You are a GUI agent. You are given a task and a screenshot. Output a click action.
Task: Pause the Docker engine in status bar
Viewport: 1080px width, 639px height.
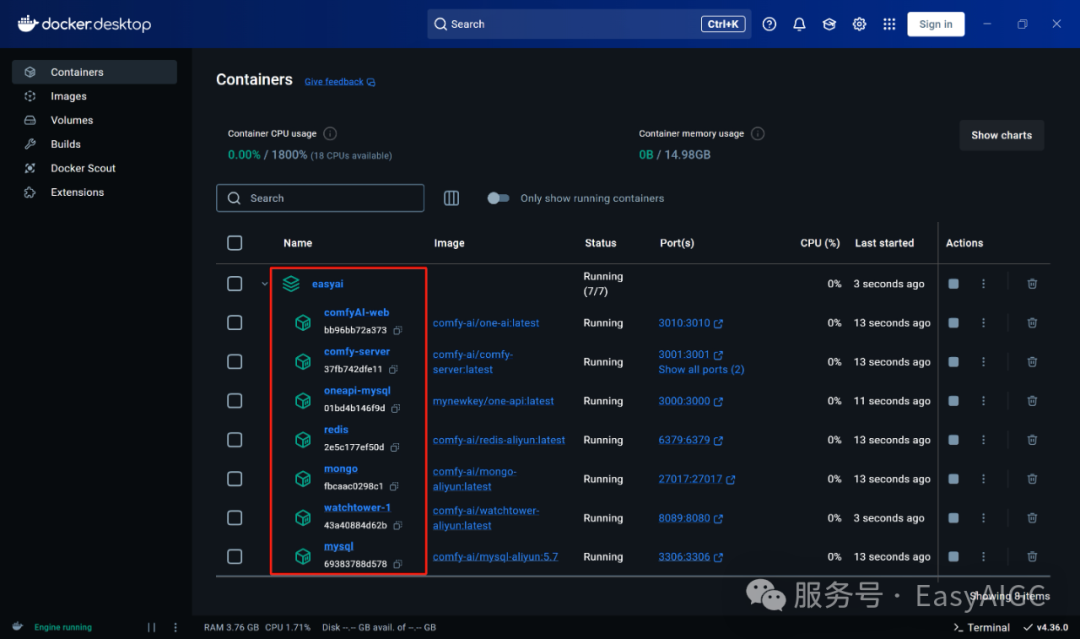[152, 627]
